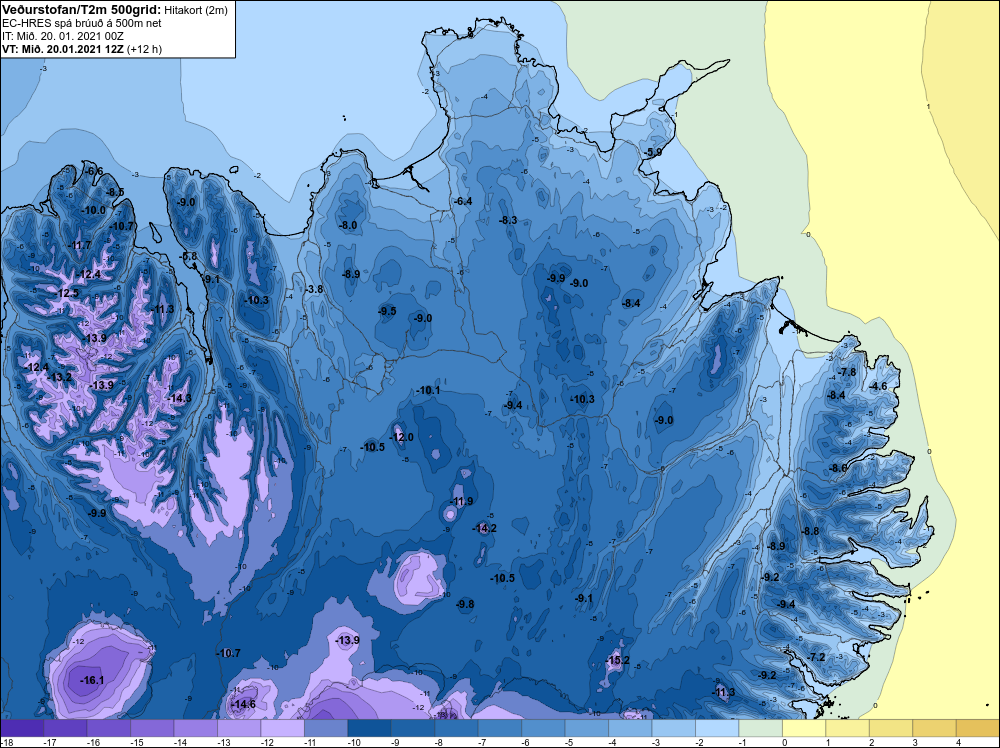1000x748 pixels.
Task: Click the -5.8 temperature label
Action: 189,256
